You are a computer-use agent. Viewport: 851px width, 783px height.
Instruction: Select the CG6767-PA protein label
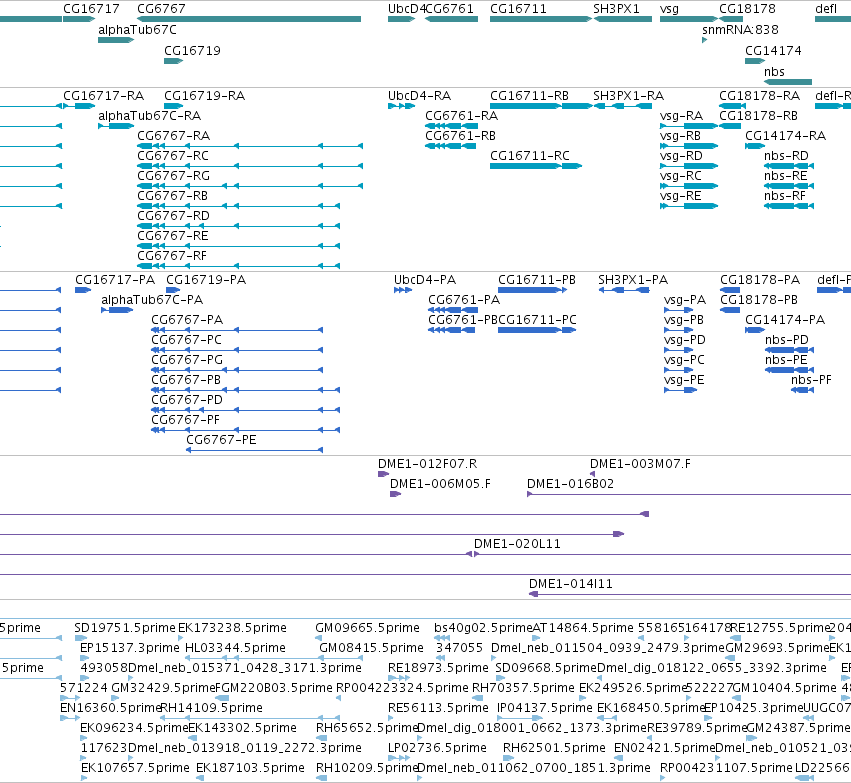click(187, 320)
